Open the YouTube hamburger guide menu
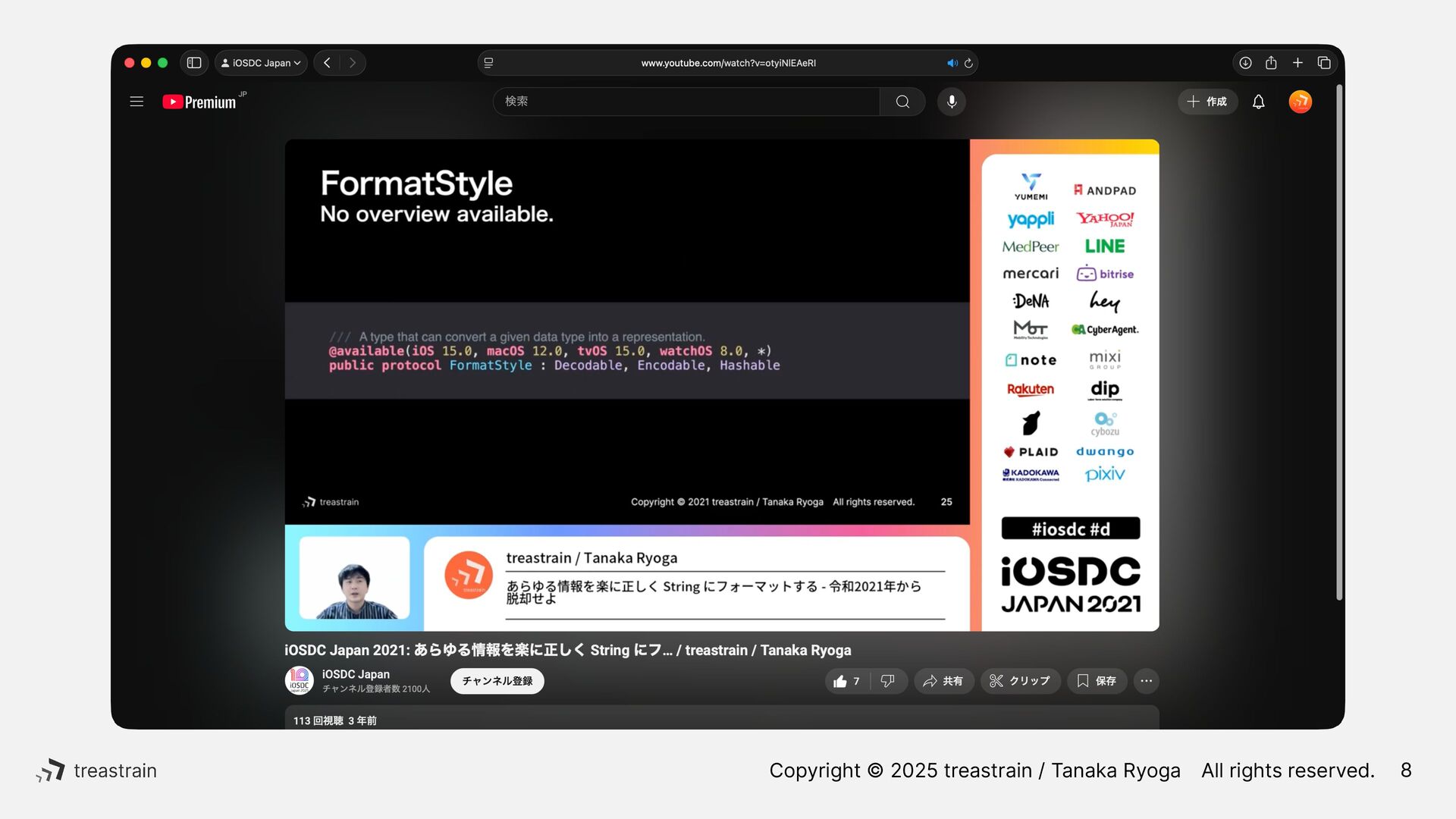The height and width of the screenshot is (819, 1456). [136, 102]
